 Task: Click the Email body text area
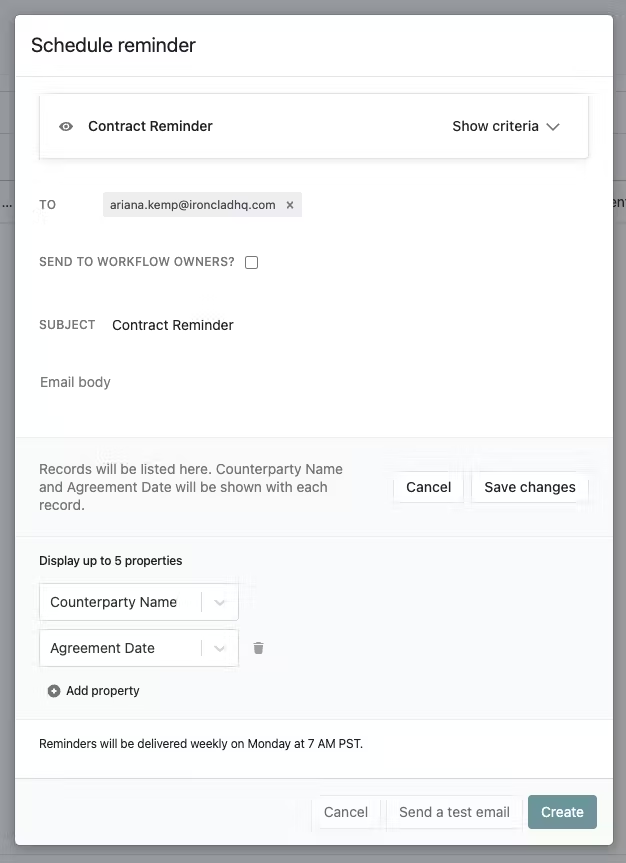point(314,396)
